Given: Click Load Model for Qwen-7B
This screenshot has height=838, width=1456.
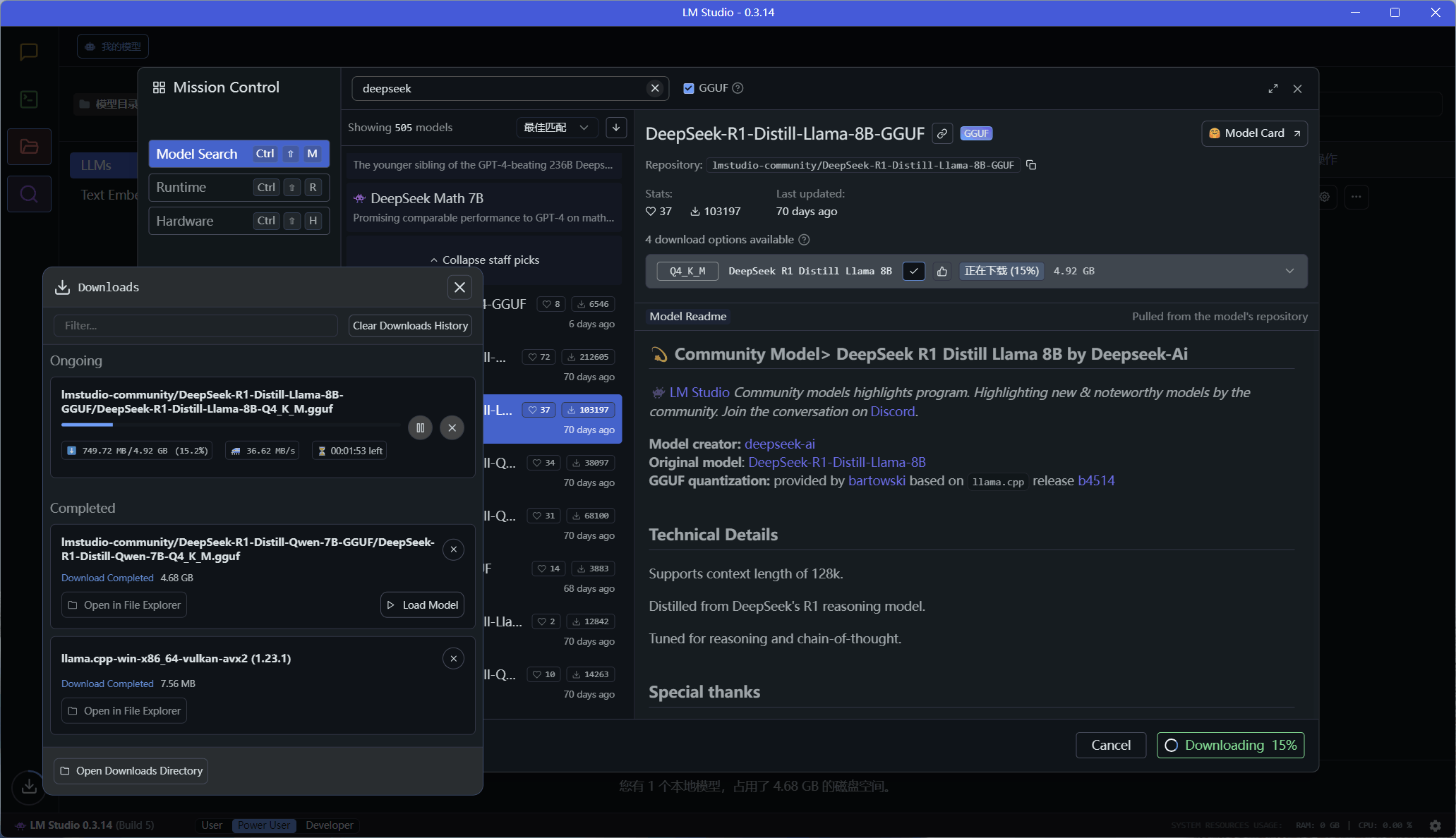Looking at the screenshot, I should (x=423, y=605).
